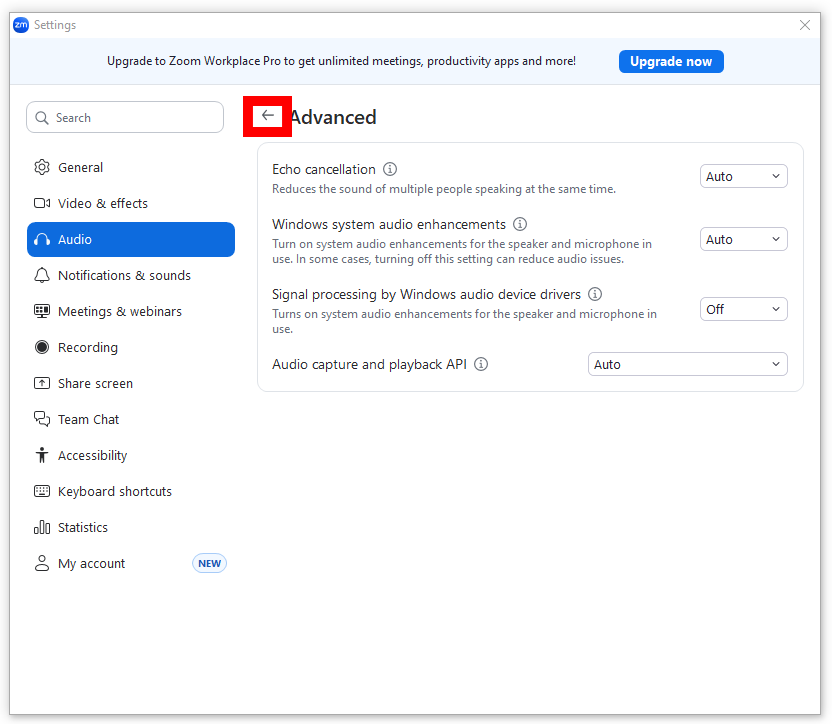The image size is (832, 724).
Task: Select the Keyboard shortcuts keyboard icon
Action: (x=41, y=491)
